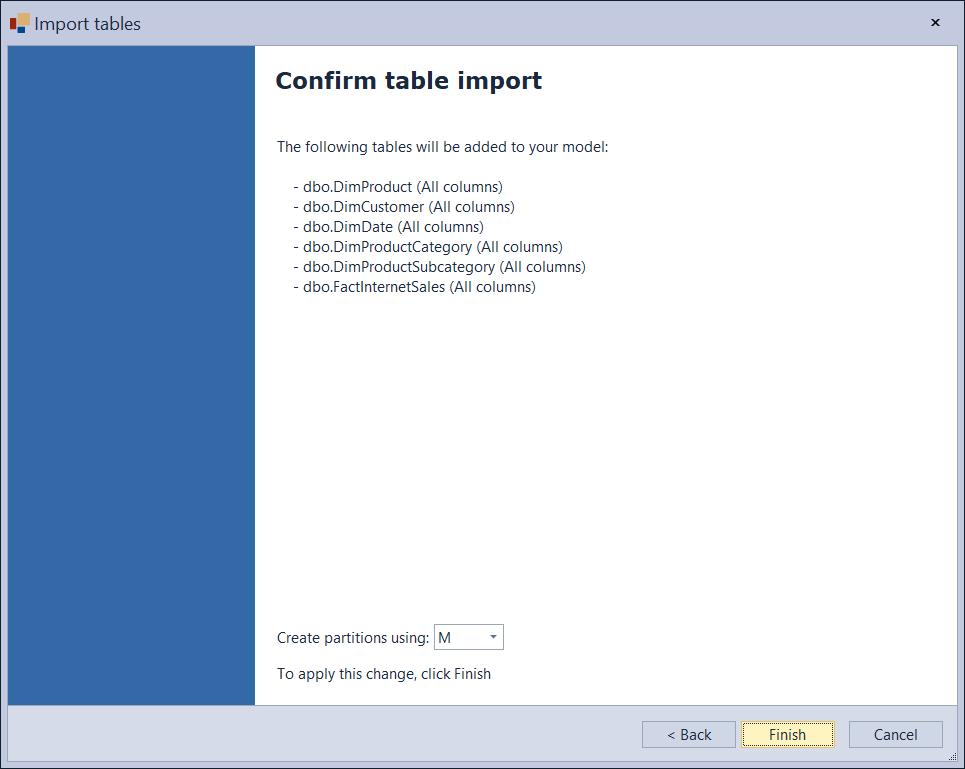The height and width of the screenshot is (769, 965).
Task: Click the resize grip in the window corner
Action: click(952, 757)
